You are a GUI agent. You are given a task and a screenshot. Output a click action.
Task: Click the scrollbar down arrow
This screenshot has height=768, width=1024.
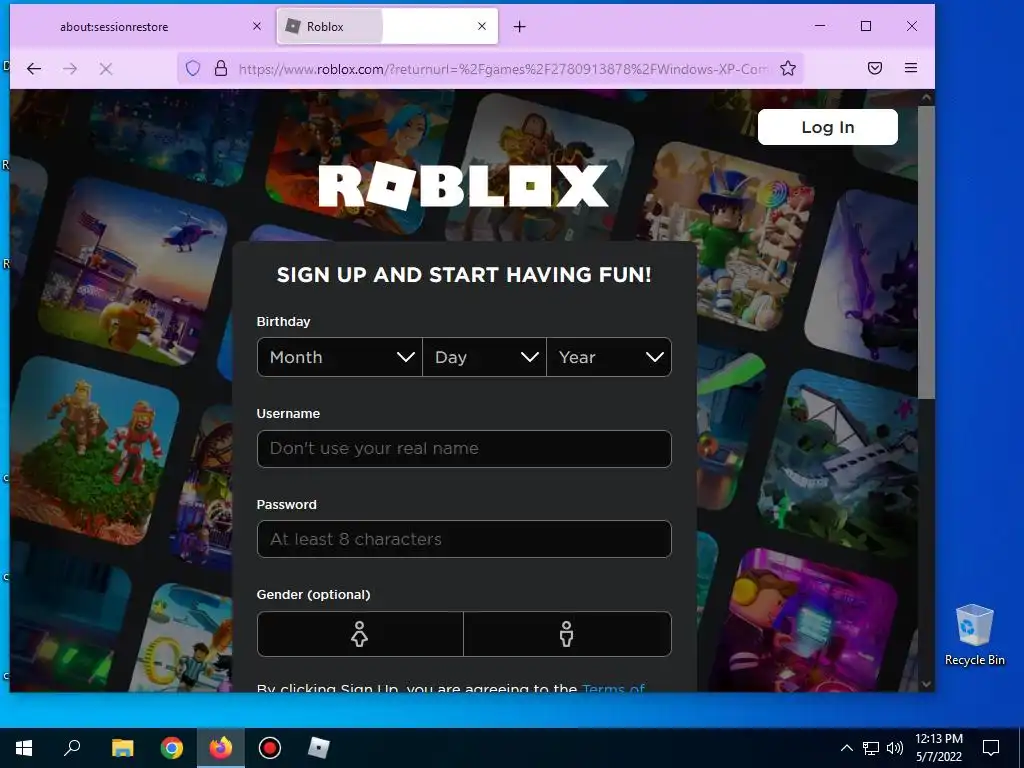point(926,684)
